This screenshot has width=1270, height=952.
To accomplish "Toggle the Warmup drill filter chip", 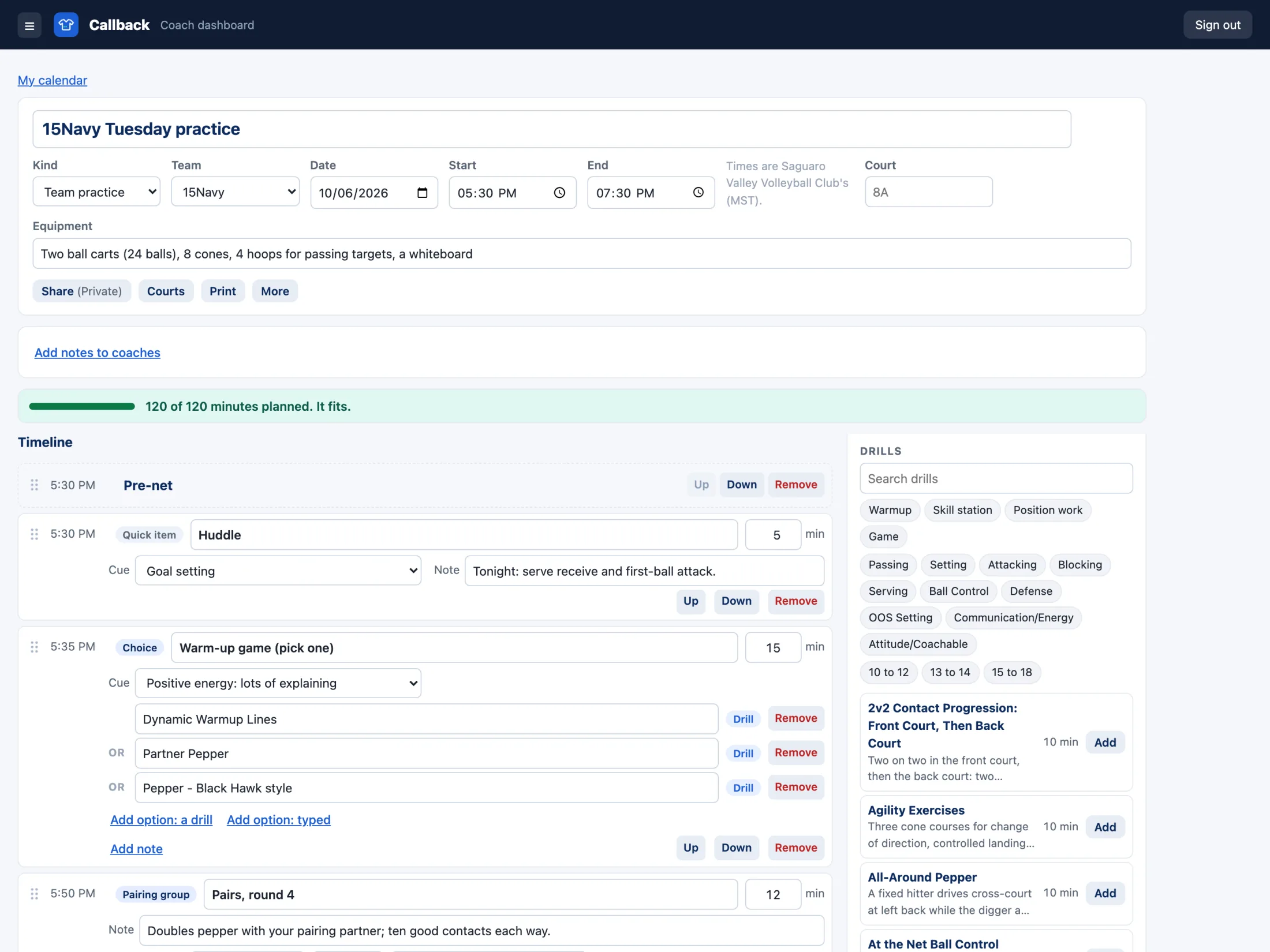I will pos(890,510).
